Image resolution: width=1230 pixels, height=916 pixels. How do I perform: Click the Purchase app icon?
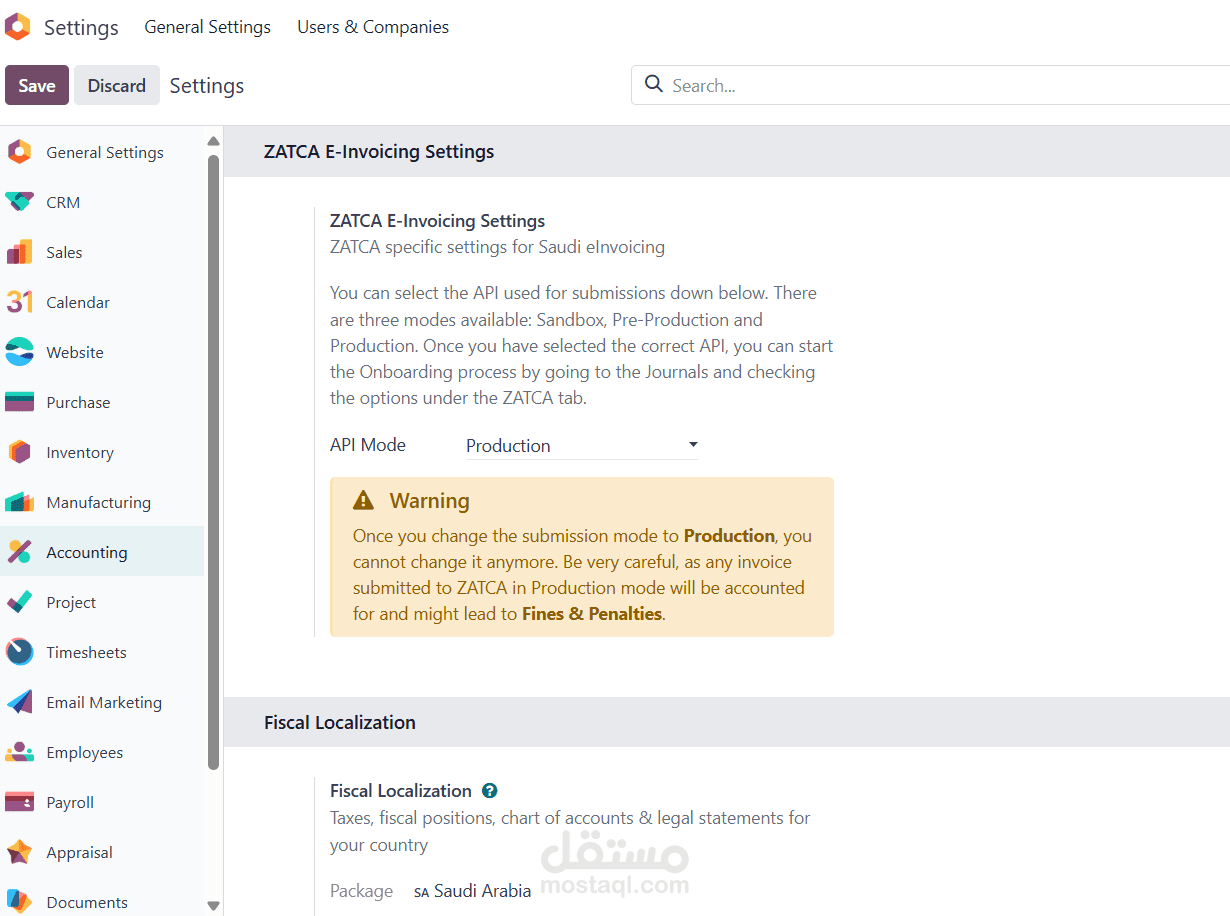19,402
